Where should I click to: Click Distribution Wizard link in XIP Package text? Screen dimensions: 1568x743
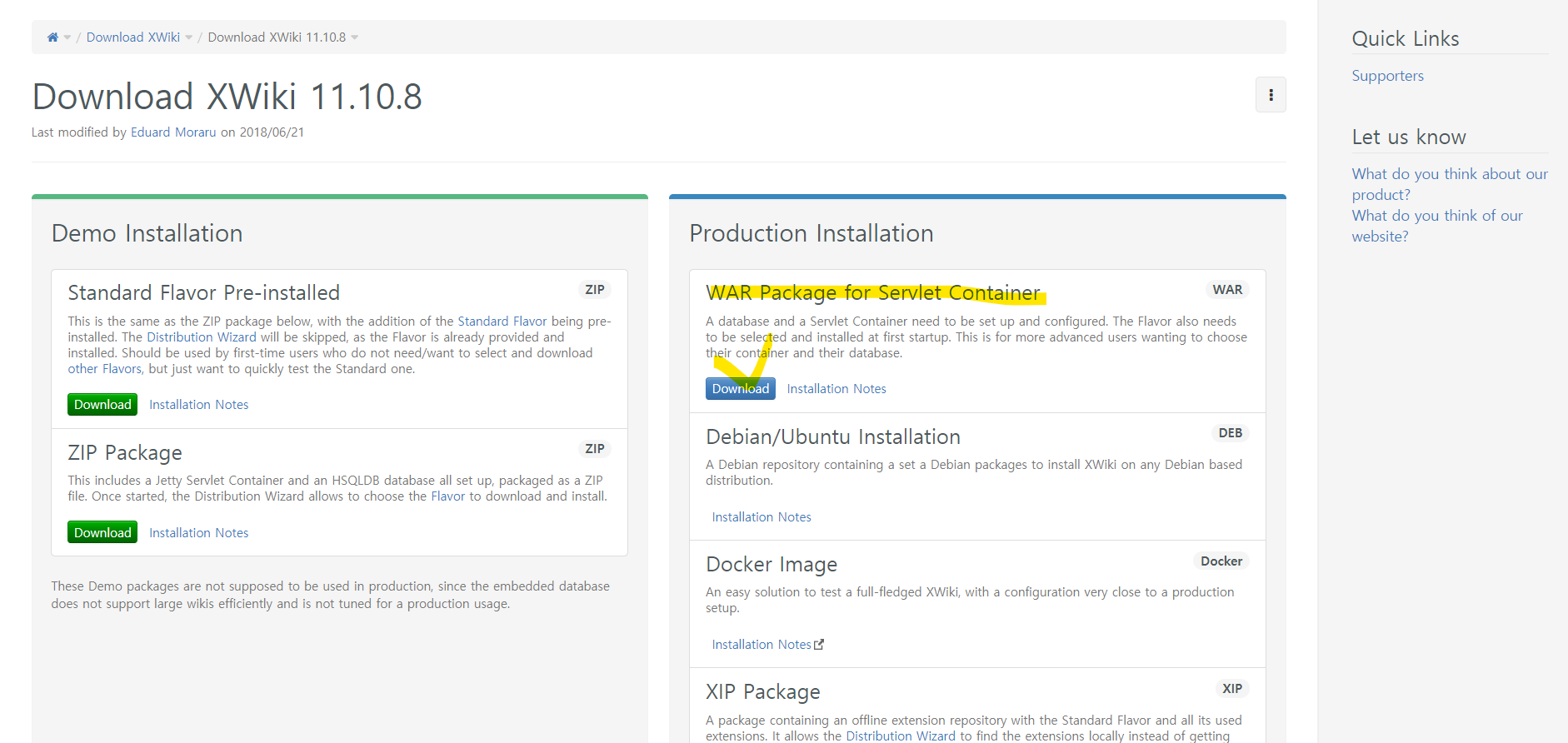coord(901,736)
